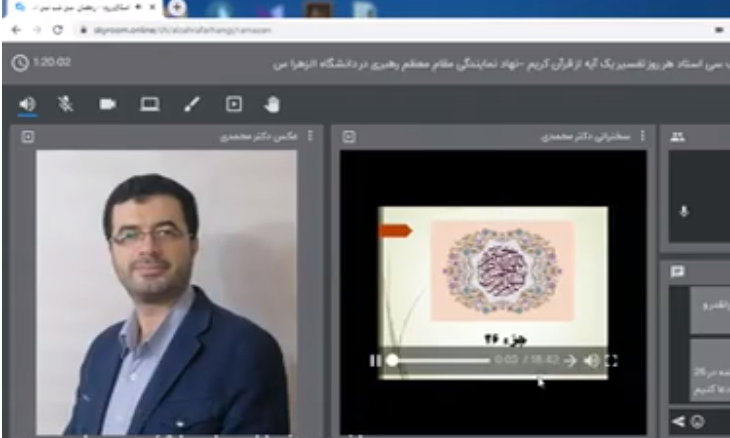This screenshot has width=730, height=438.
Task: Pause the lecture video
Action: click(375, 361)
